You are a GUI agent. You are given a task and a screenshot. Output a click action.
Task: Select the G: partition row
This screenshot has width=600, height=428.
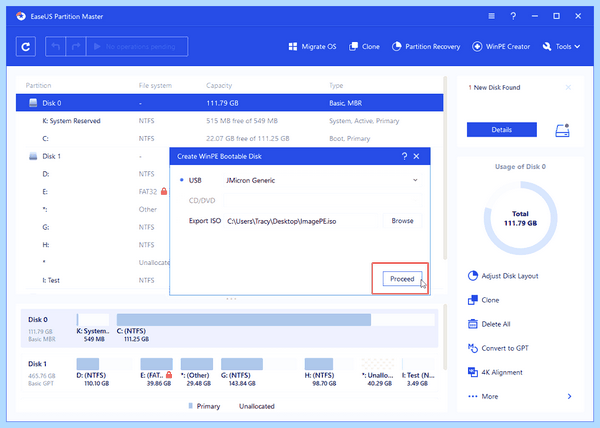tap(93, 227)
